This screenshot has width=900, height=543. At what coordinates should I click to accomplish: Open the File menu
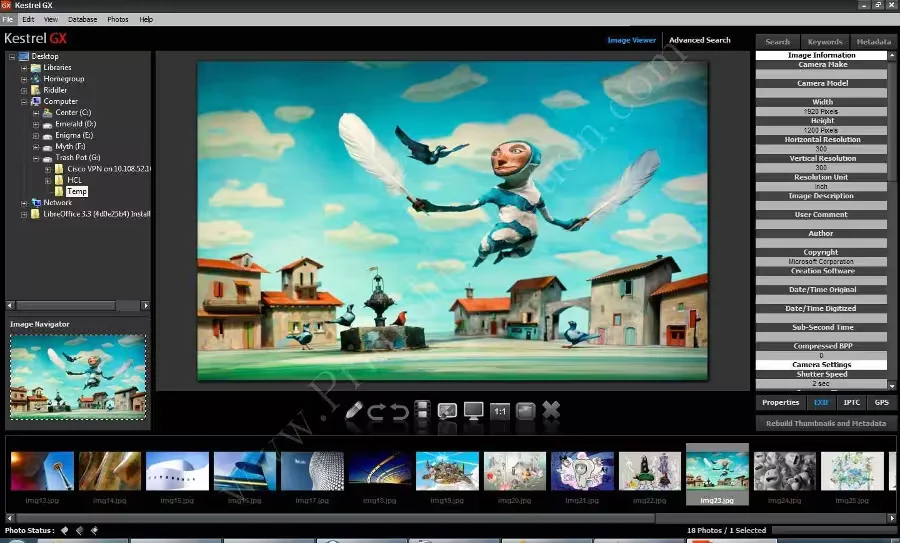pos(7,19)
